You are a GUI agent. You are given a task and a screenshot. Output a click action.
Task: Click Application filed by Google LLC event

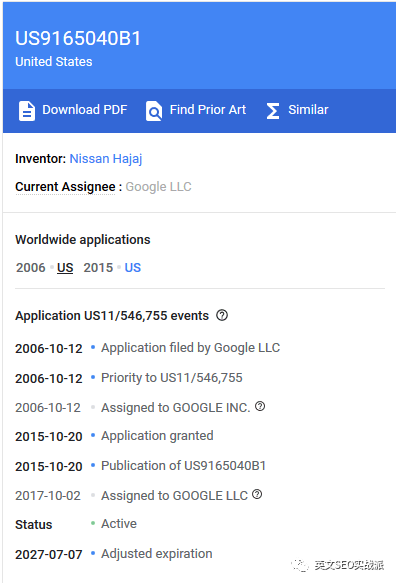(x=191, y=348)
